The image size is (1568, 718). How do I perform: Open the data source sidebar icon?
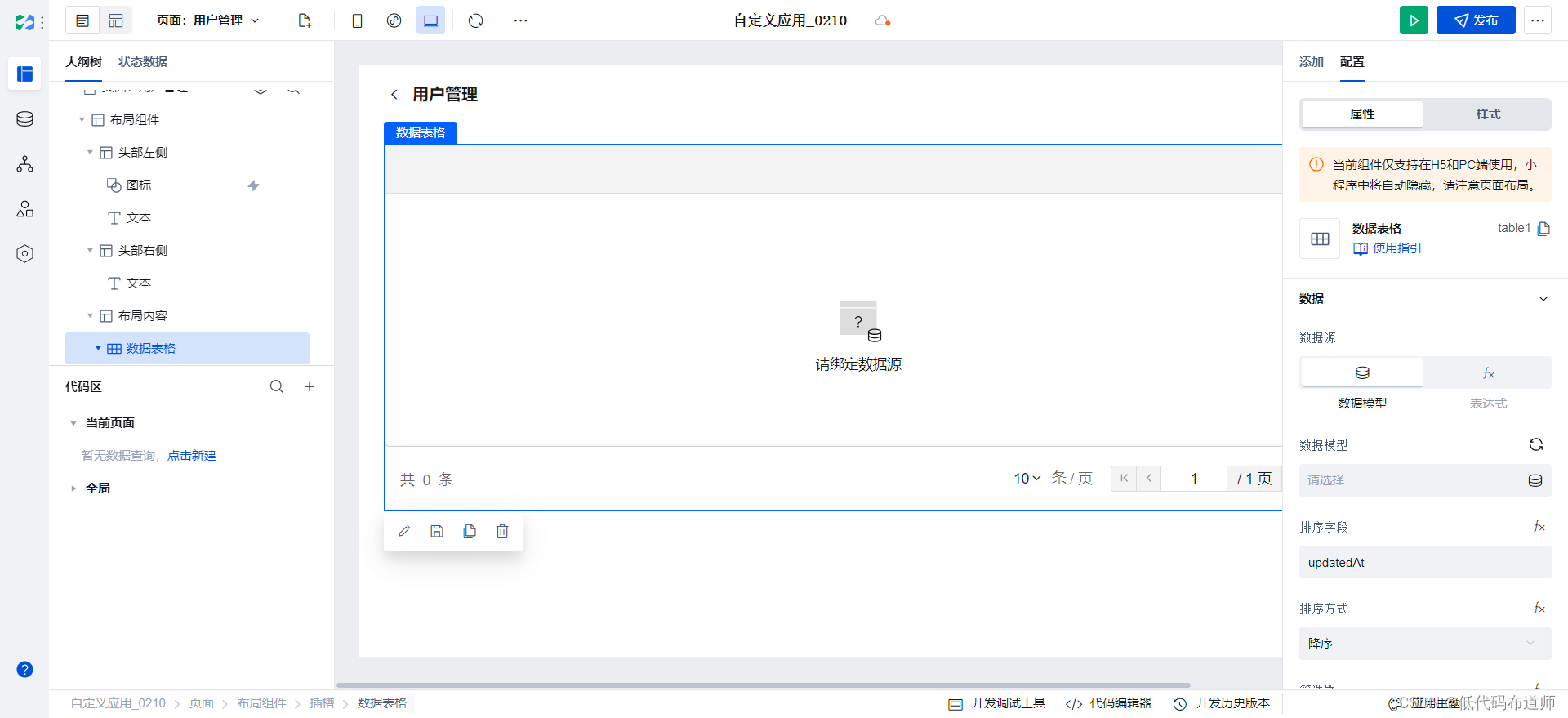pos(24,119)
